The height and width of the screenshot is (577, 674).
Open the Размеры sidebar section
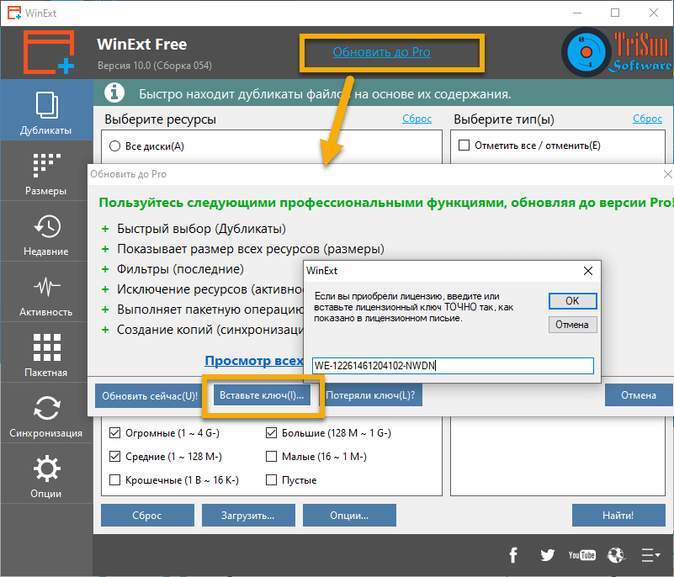click(x=46, y=173)
